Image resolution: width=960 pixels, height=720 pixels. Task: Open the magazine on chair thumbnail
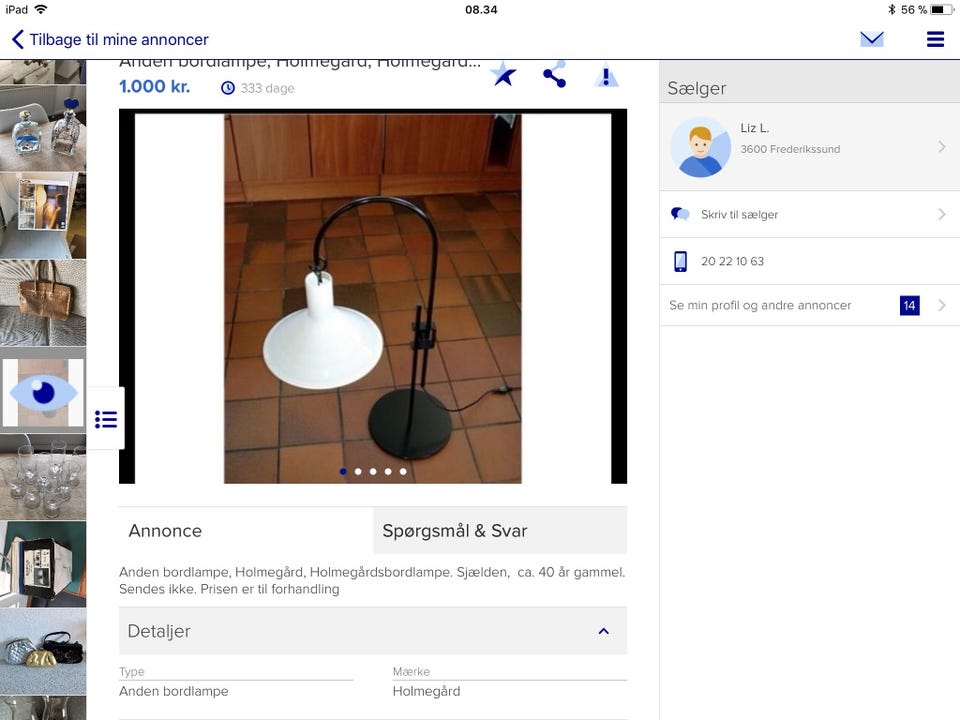(x=43, y=216)
